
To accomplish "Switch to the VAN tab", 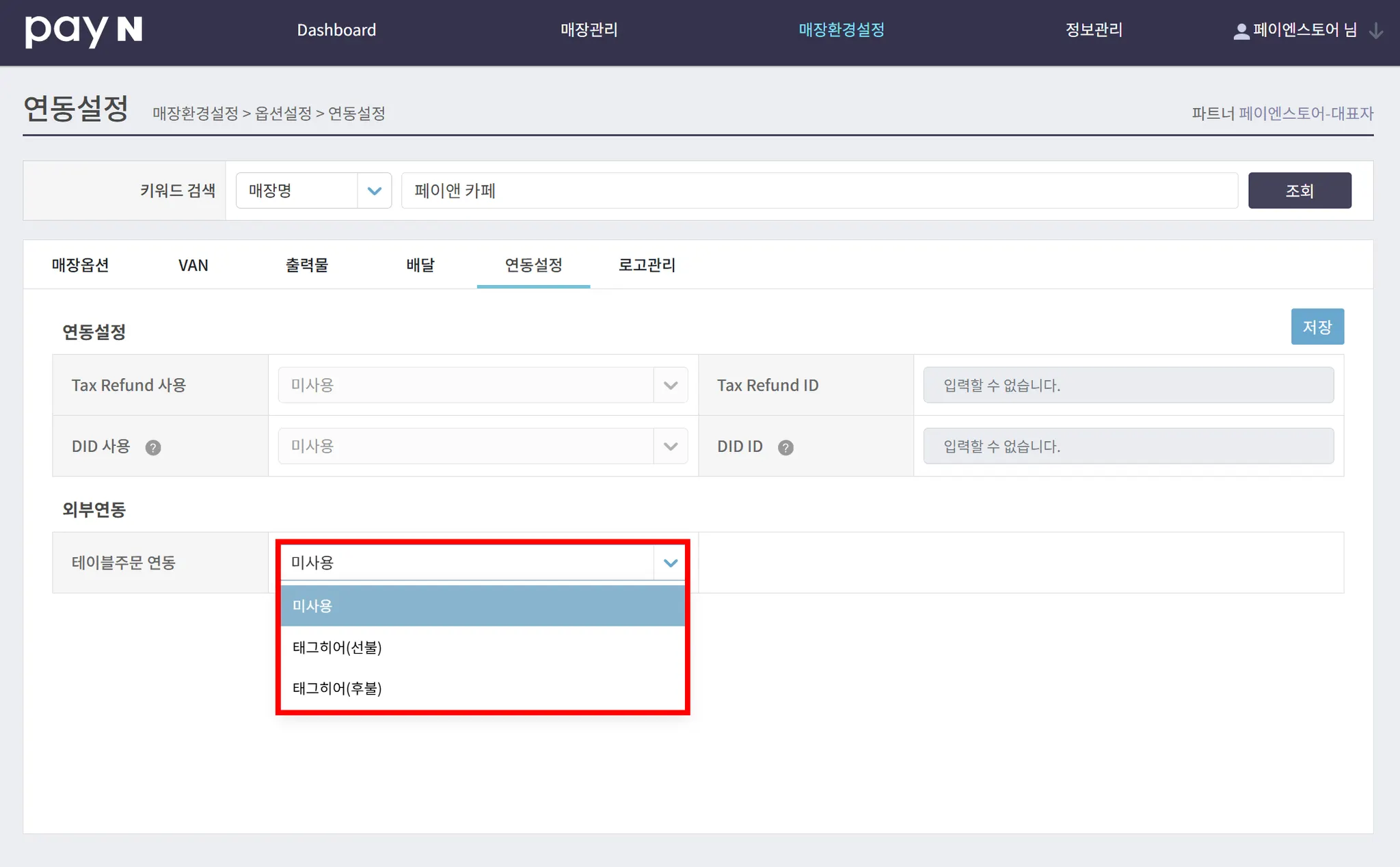I will point(193,265).
